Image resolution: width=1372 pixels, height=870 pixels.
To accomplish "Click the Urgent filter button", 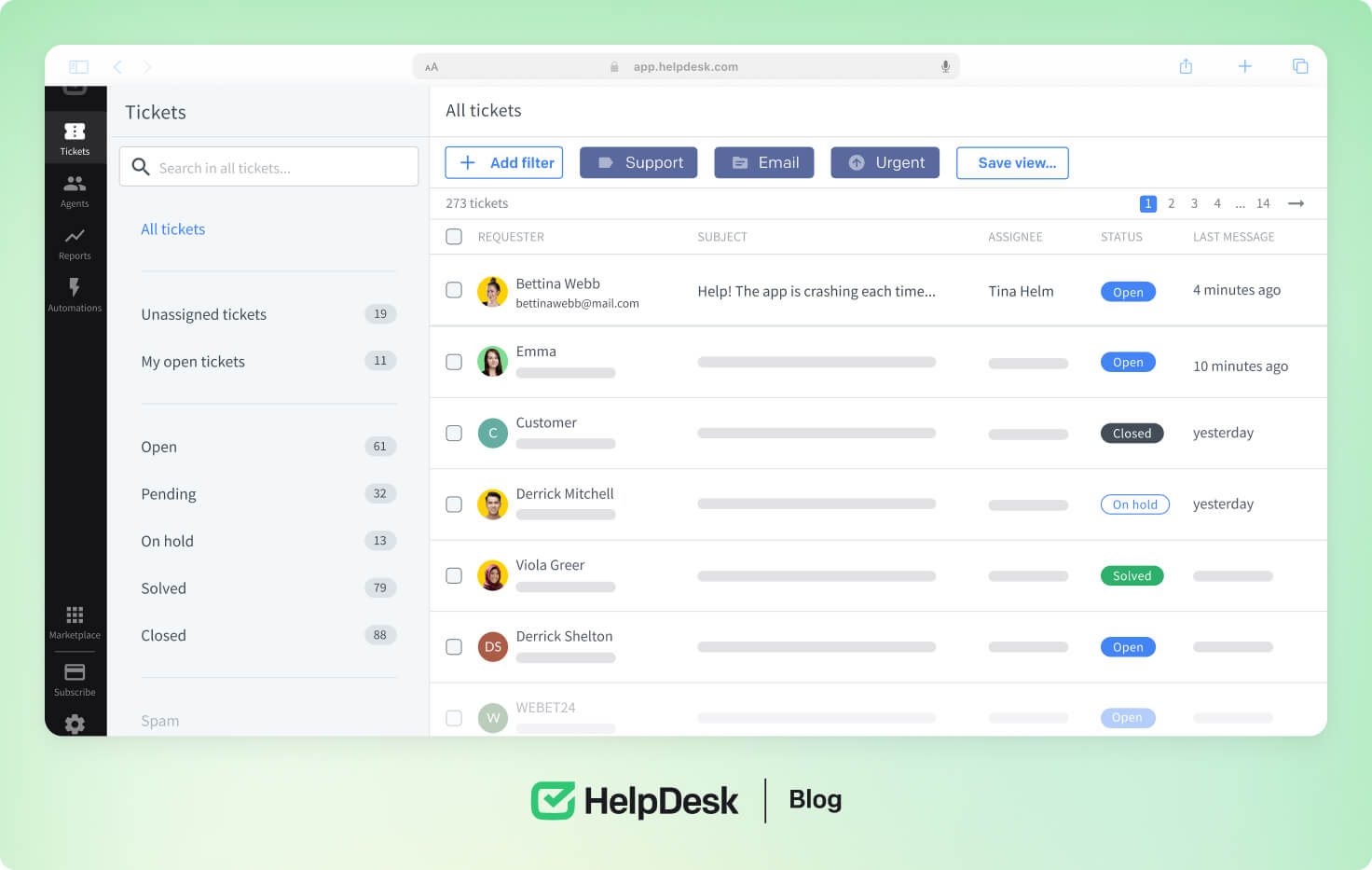I will pyautogui.click(x=885, y=162).
